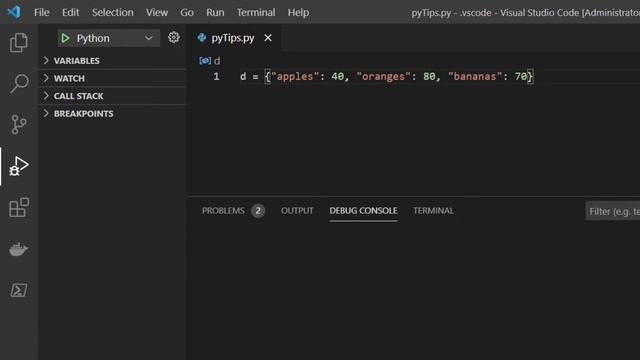Click the problems count badge showing 2

tap(258, 211)
